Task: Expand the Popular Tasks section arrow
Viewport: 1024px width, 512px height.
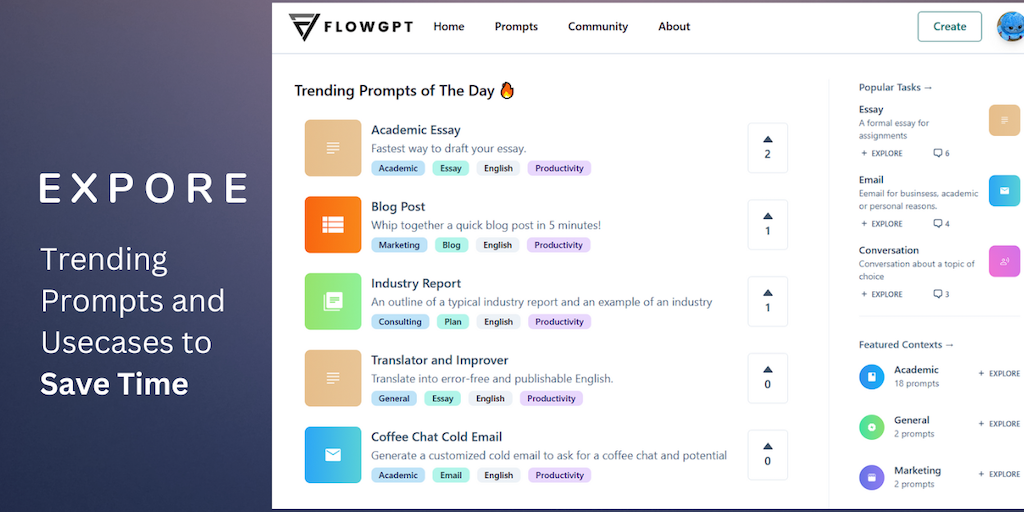Action: [927, 88]
